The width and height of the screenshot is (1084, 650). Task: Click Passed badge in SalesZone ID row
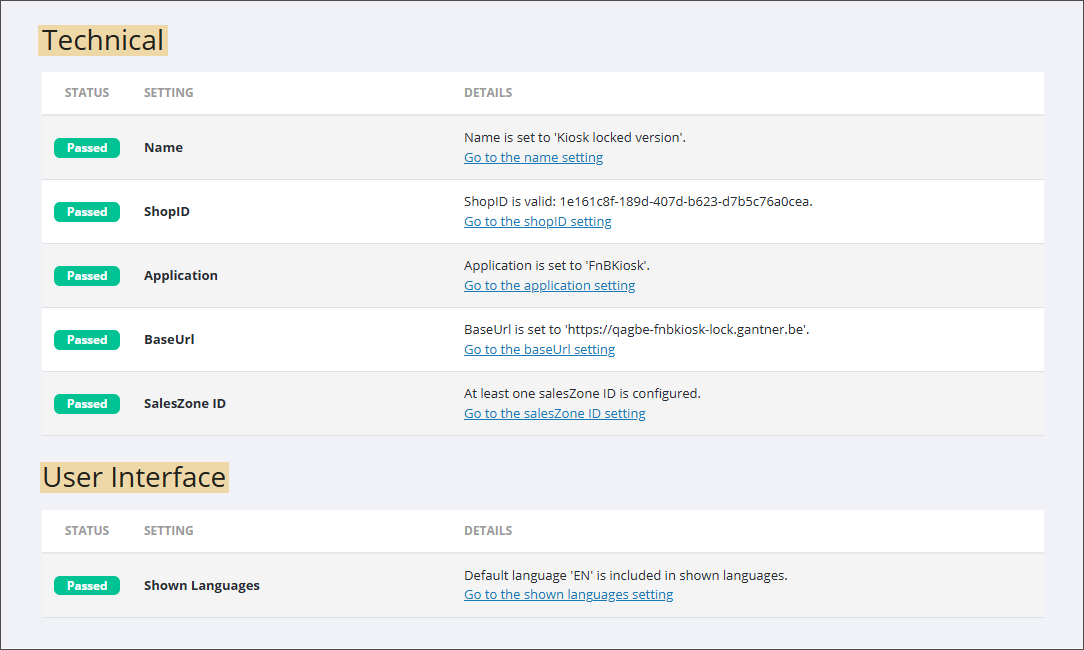click(87, 404)
